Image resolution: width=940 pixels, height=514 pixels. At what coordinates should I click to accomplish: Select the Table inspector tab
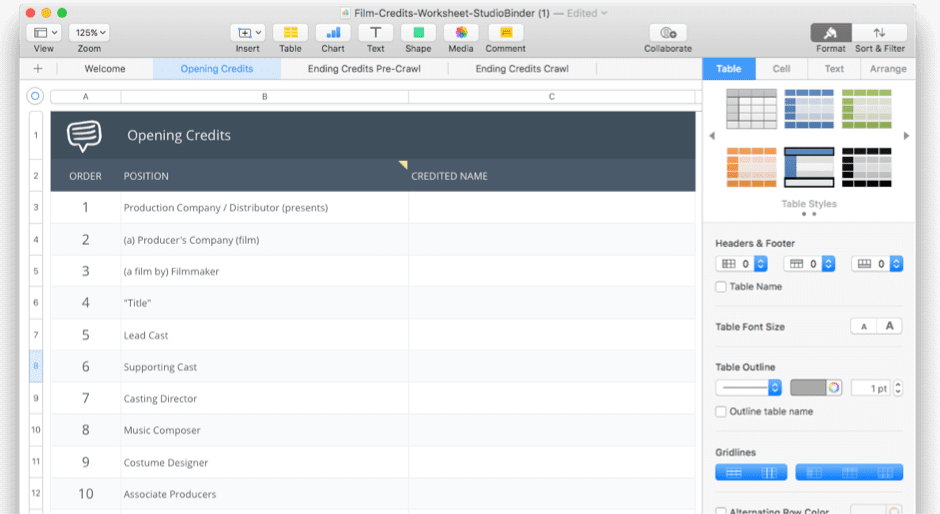click(728, 68)
